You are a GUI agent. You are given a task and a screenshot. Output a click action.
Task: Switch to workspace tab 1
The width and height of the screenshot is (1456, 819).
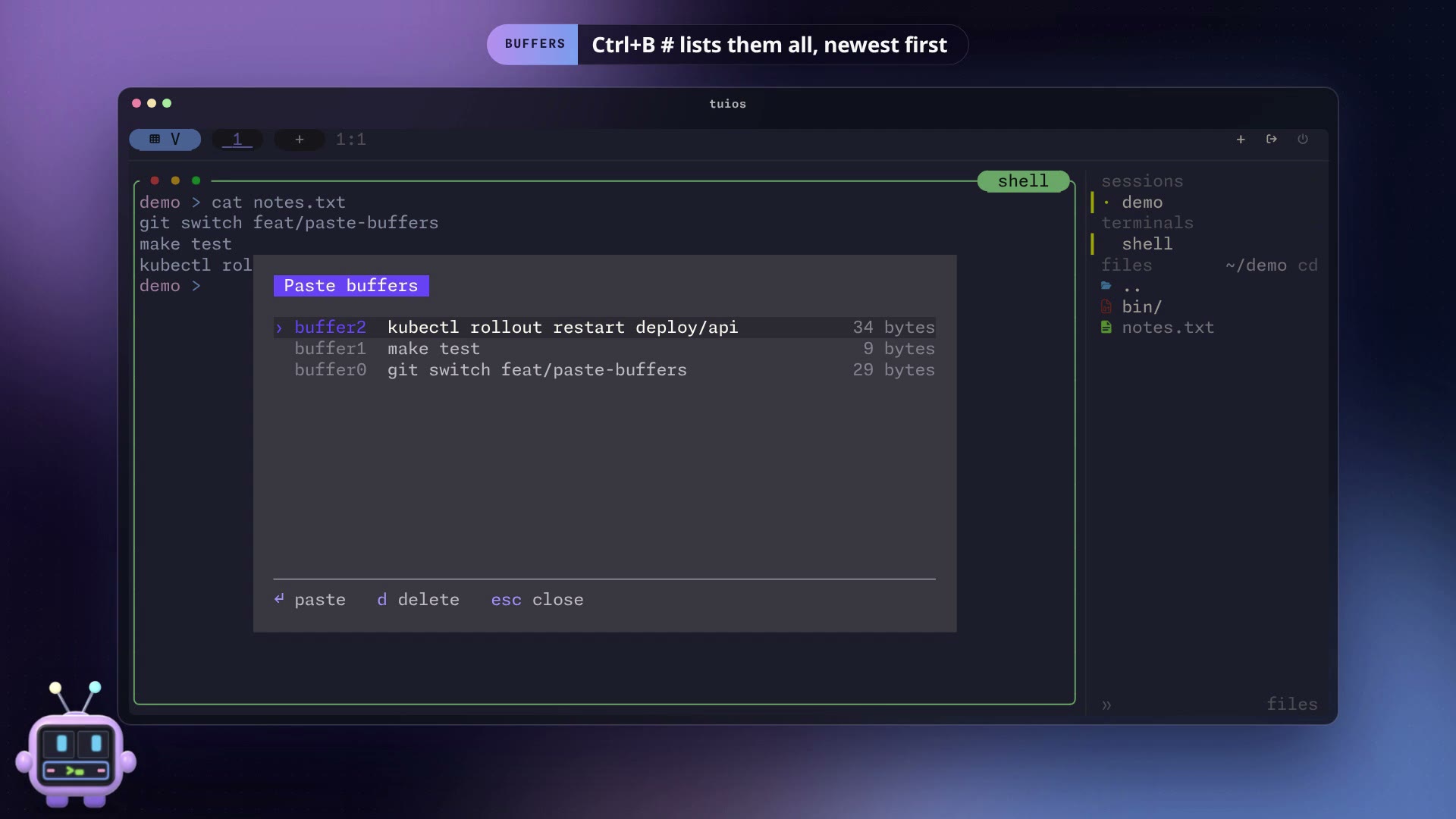pos(237,140)
